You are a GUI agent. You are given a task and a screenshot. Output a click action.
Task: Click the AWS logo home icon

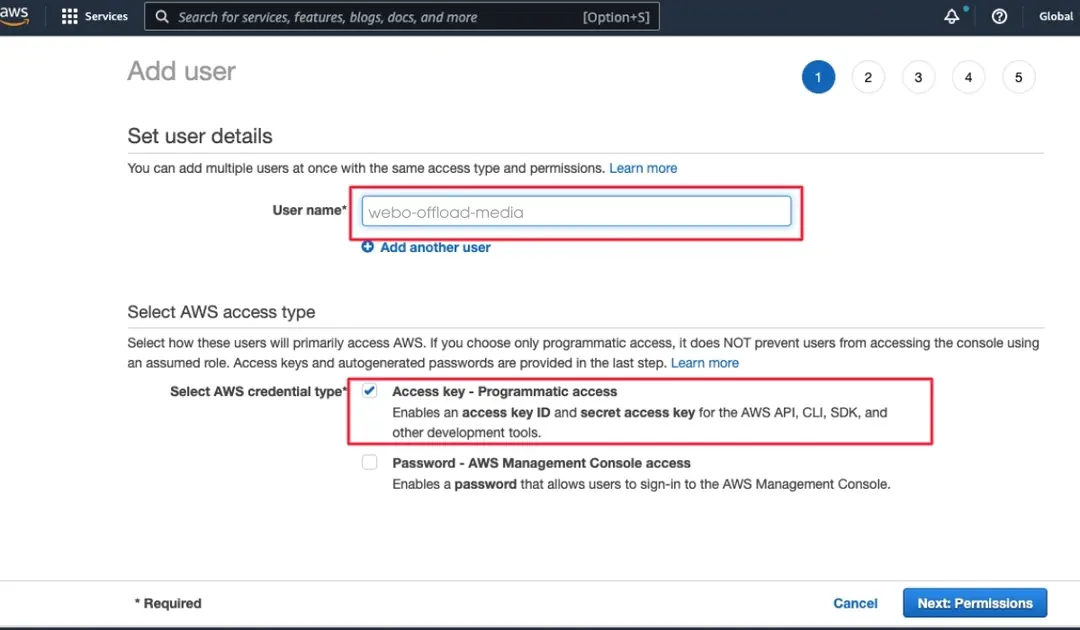[15, 16]
